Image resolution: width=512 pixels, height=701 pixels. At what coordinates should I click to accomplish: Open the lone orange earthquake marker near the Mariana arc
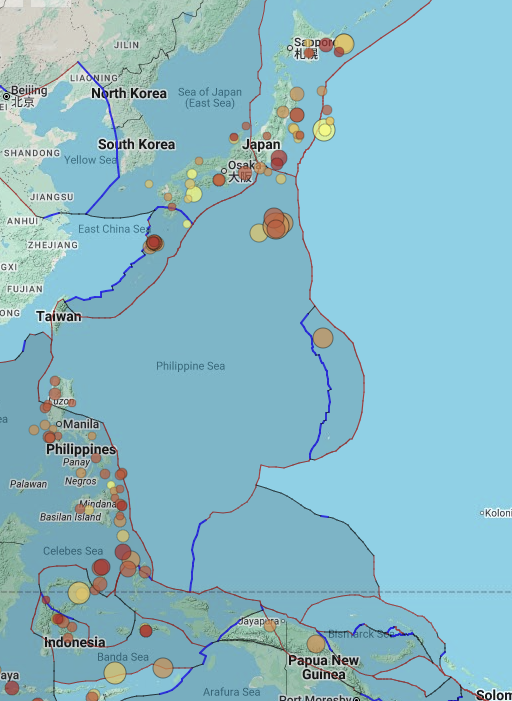click(x=323, y=338)
